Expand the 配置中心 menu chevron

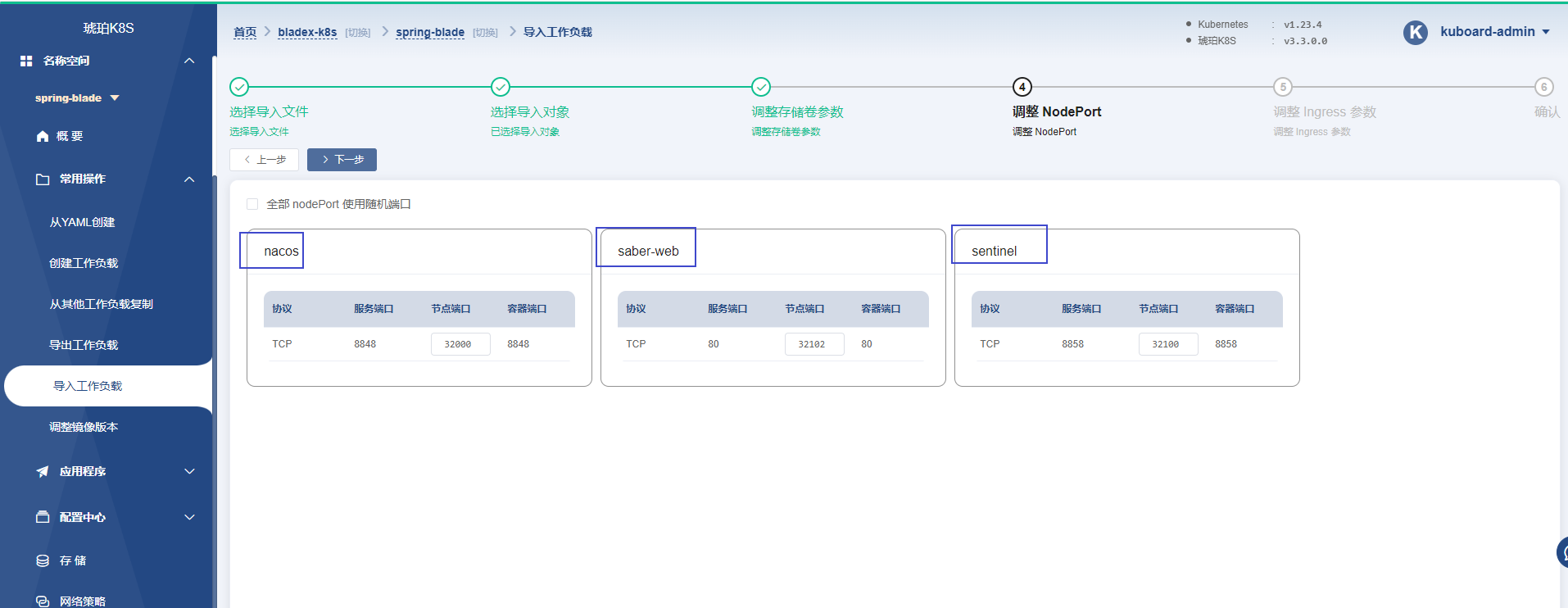click(x=189, y=517)
